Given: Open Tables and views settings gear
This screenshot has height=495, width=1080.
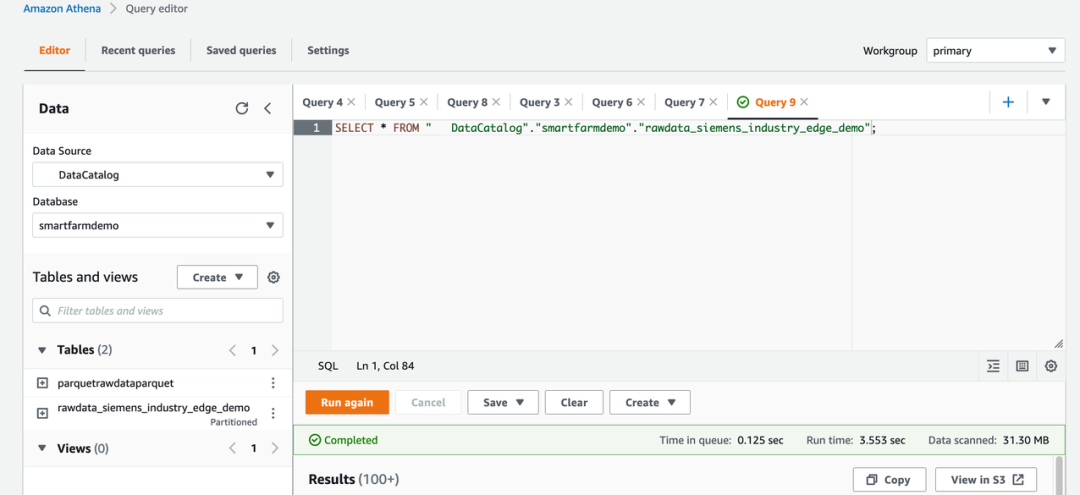Looking at the screenshot, I should [x=273, y=277].
